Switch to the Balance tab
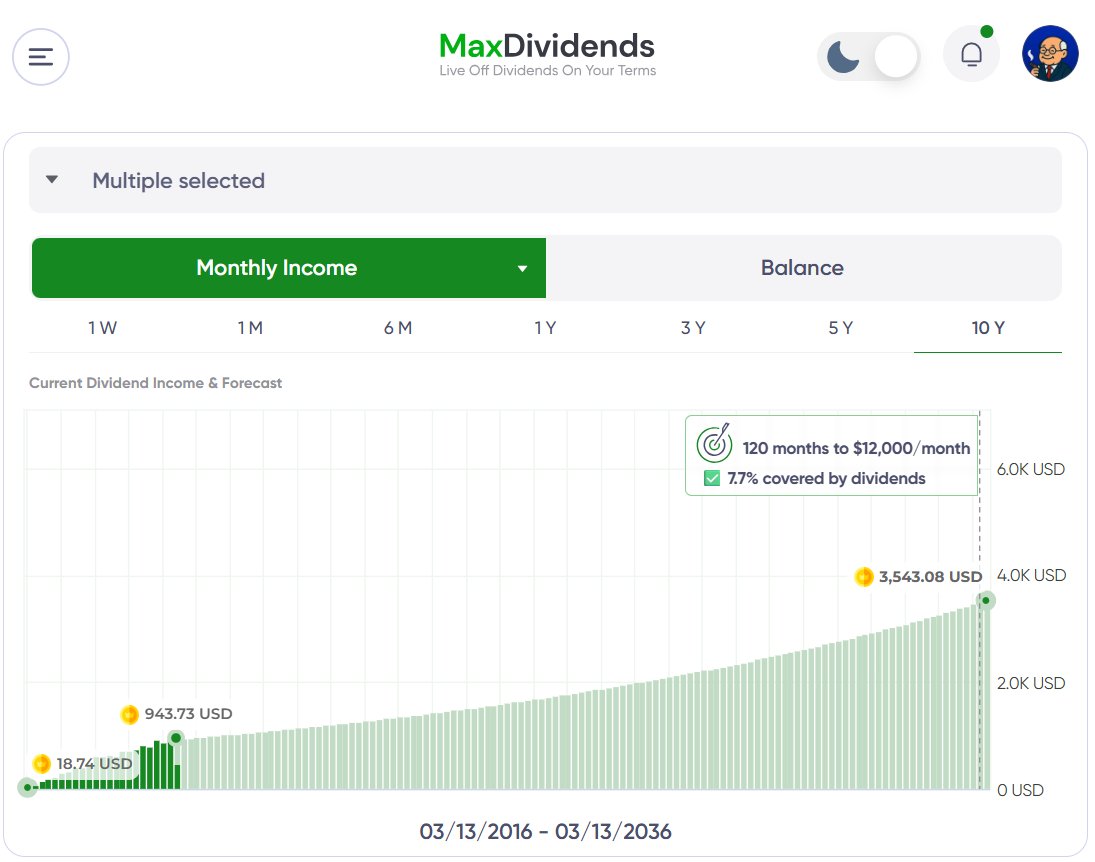The height and width of the screenshot is (862, 1095). (802, 268)
